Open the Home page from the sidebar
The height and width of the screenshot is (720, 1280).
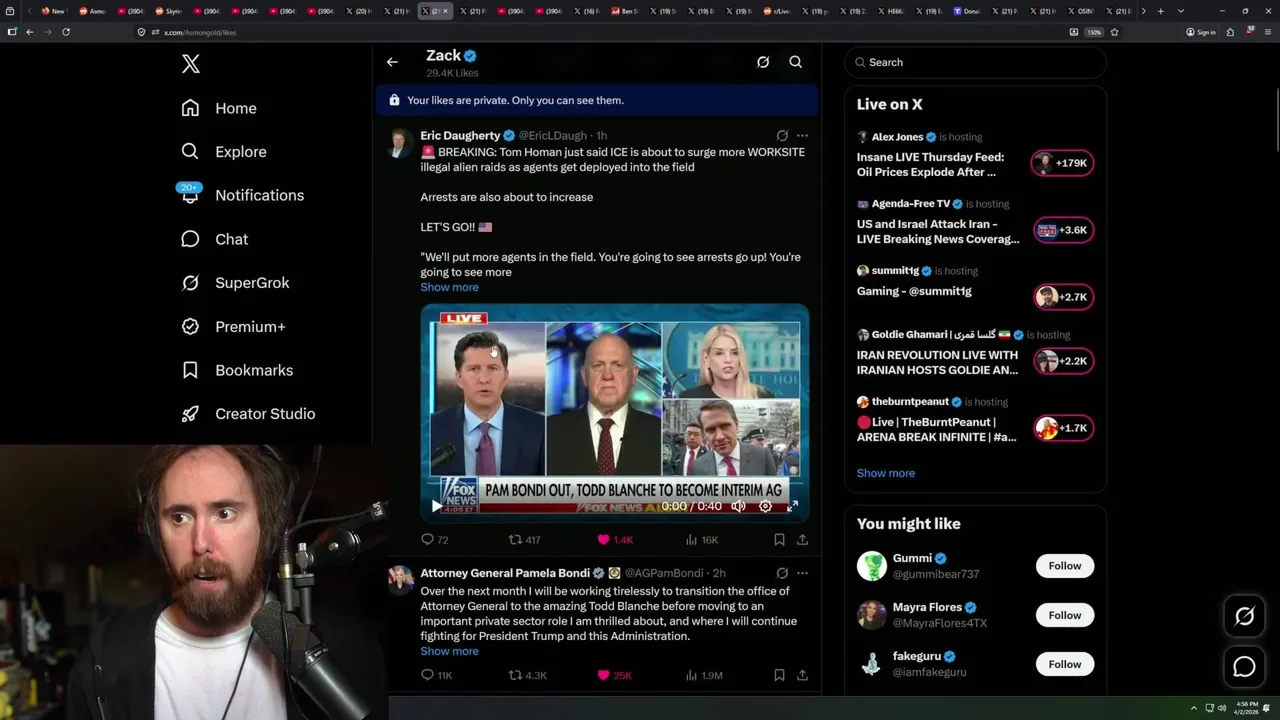pos(219,108)
